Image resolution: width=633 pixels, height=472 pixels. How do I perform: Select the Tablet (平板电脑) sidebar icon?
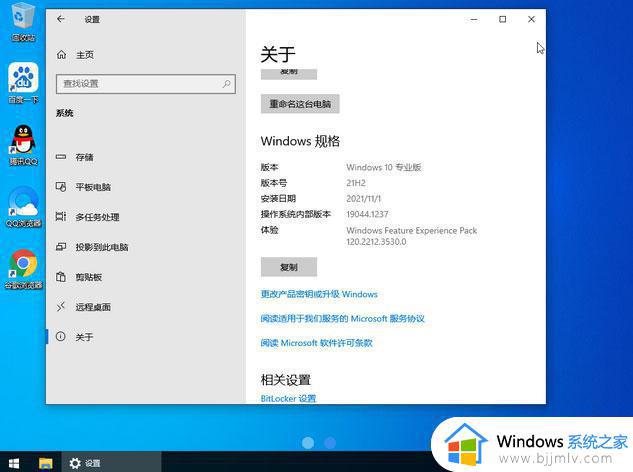click(x=61, y=187)
